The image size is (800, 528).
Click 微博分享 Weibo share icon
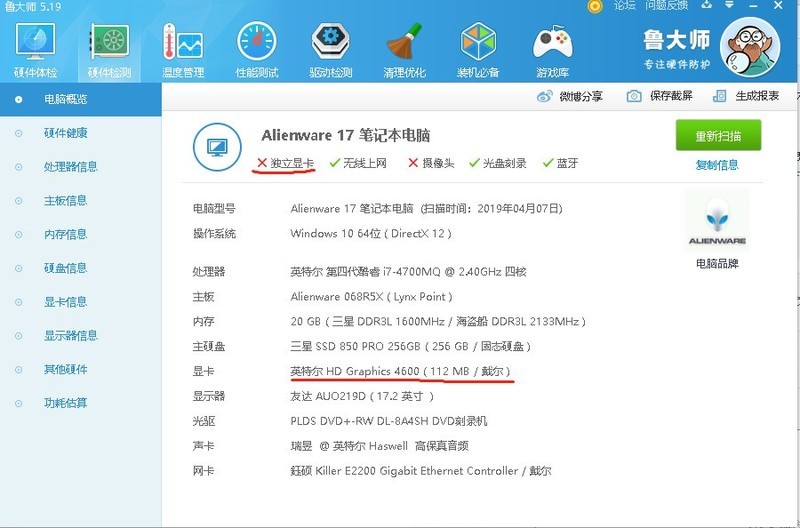(x=545, y=96)
